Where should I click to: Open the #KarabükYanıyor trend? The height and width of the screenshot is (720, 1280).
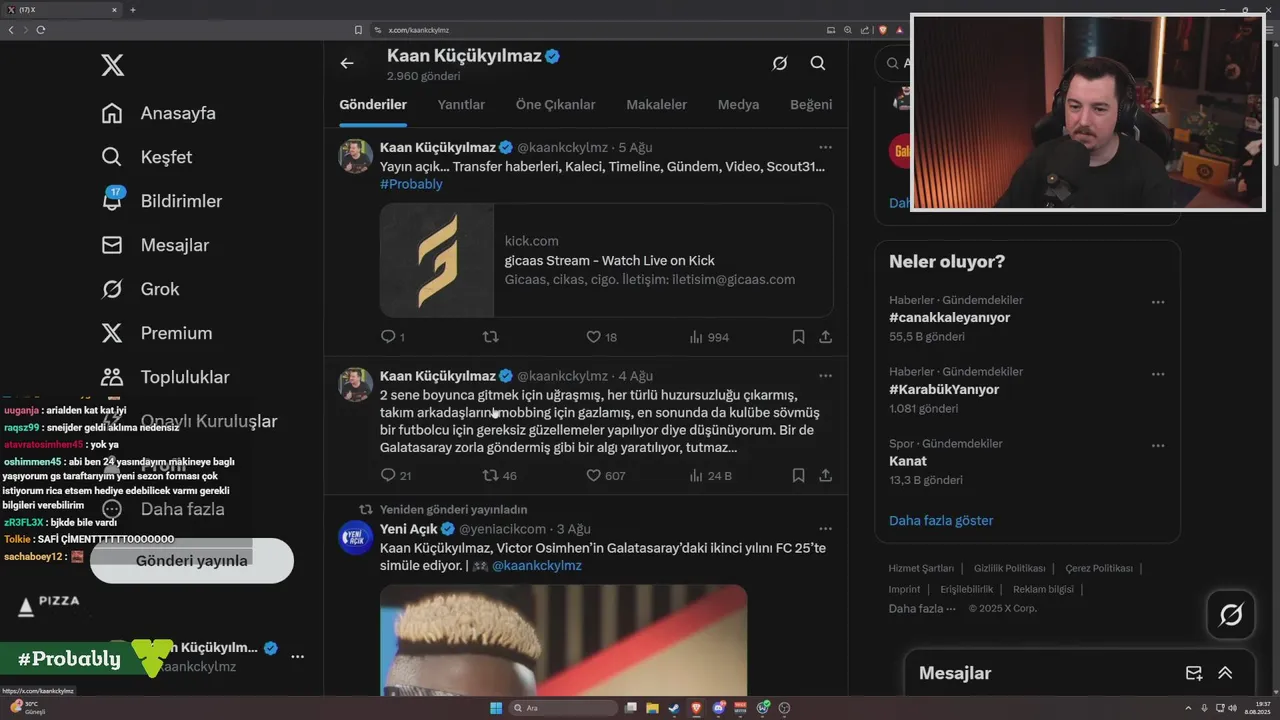tap(944, 389)
